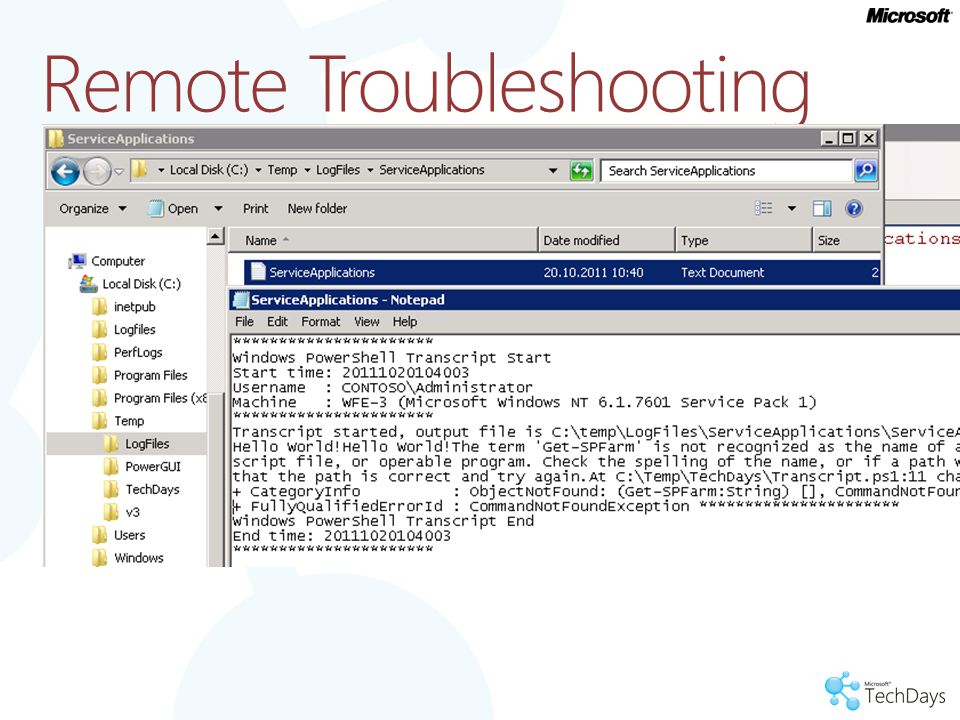960x720 pixels.
Task: Expand the Open button's dropdown arrow
Action: (218, 209)
